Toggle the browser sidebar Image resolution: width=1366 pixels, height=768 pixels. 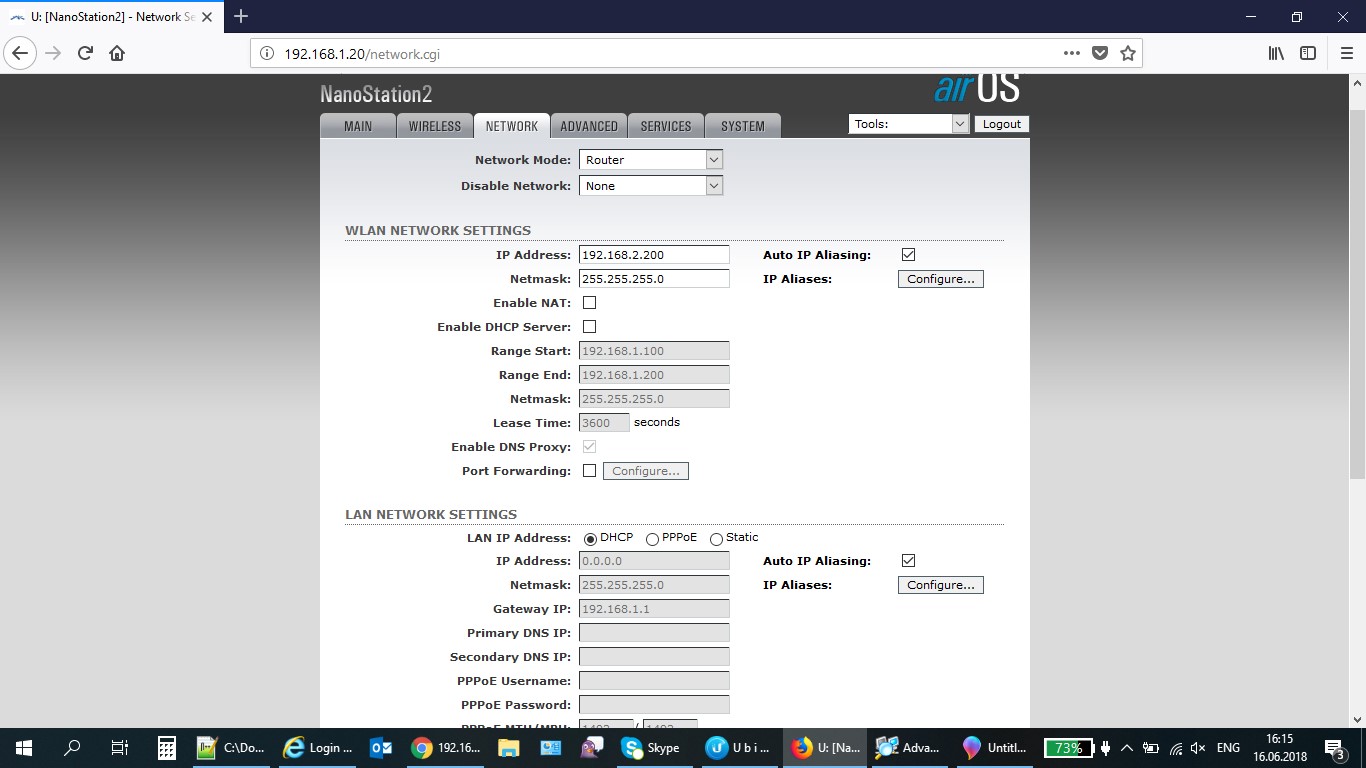1308,53
